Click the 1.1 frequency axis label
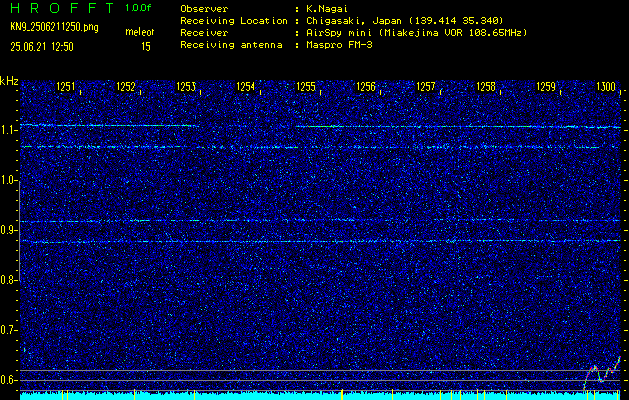This screenshot has width=629, height=400. click(8, 130)
